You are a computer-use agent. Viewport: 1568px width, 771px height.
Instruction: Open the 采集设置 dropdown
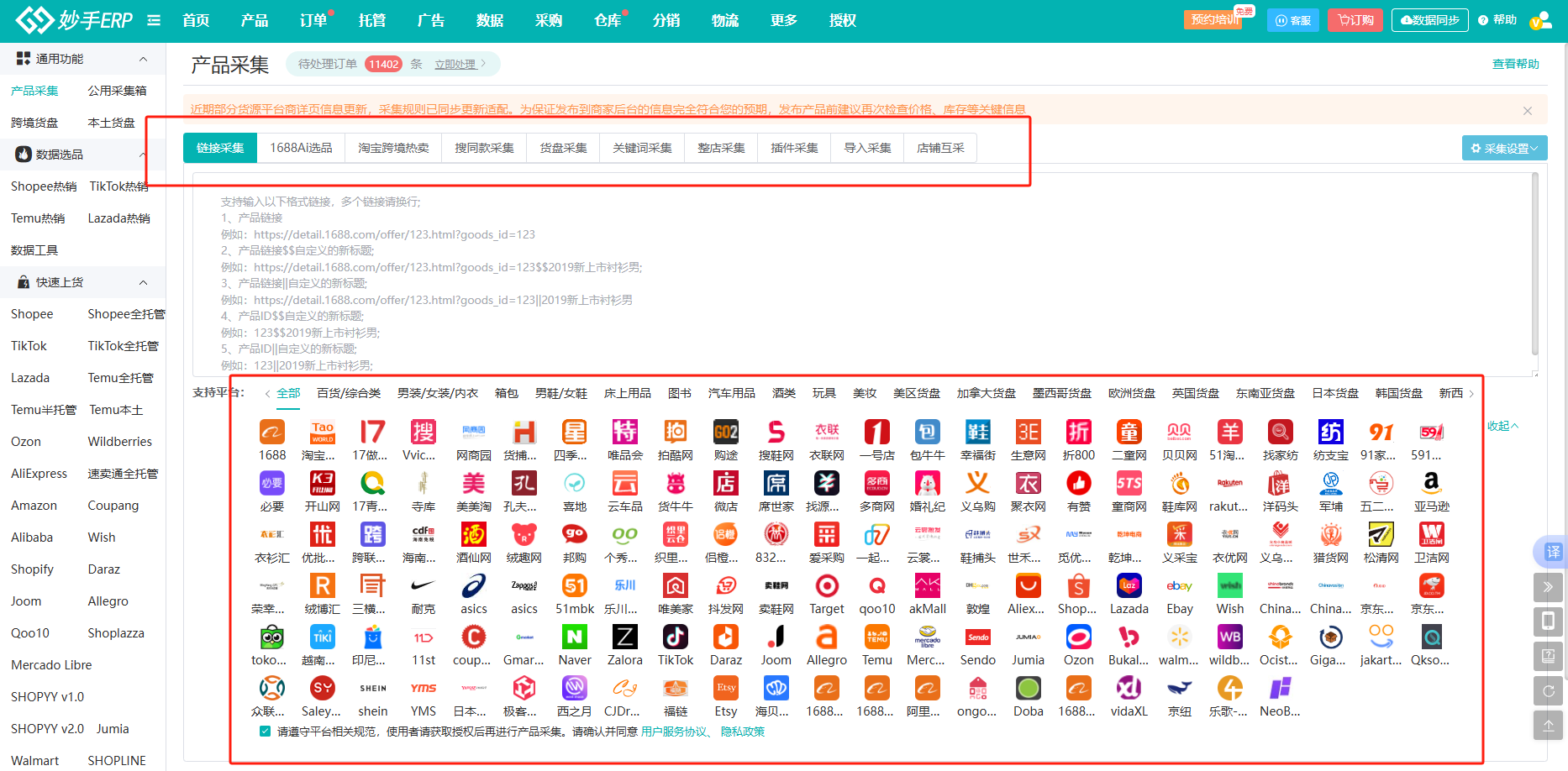point(1504,148)
